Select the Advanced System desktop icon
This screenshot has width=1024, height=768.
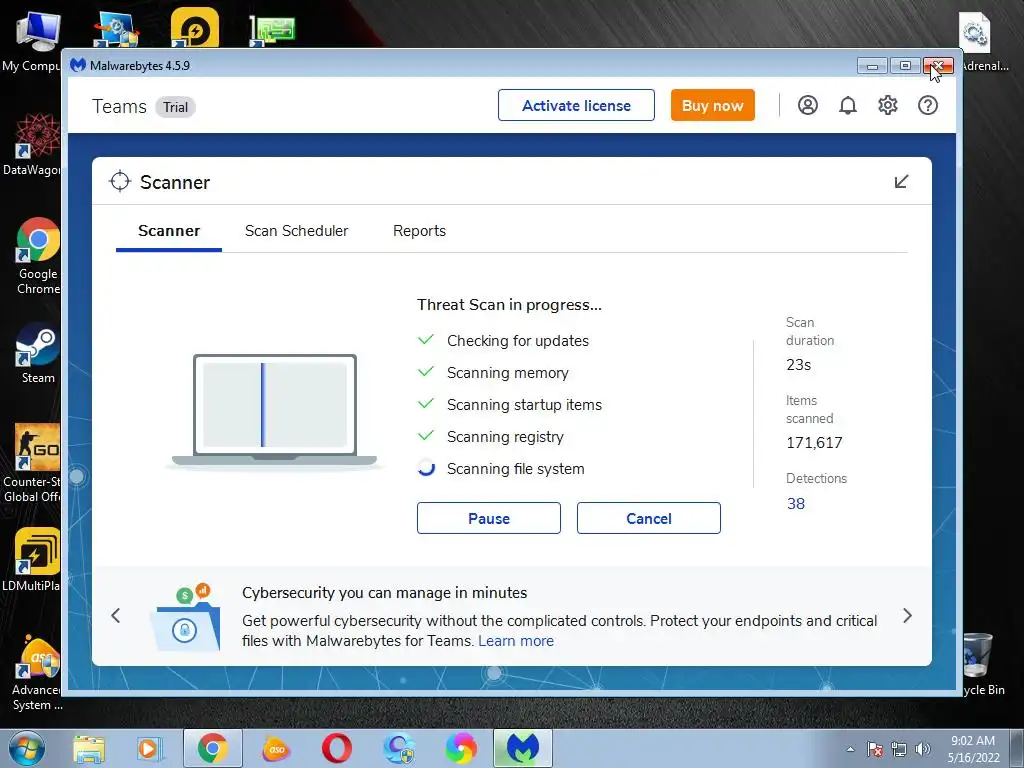point(37,673)
